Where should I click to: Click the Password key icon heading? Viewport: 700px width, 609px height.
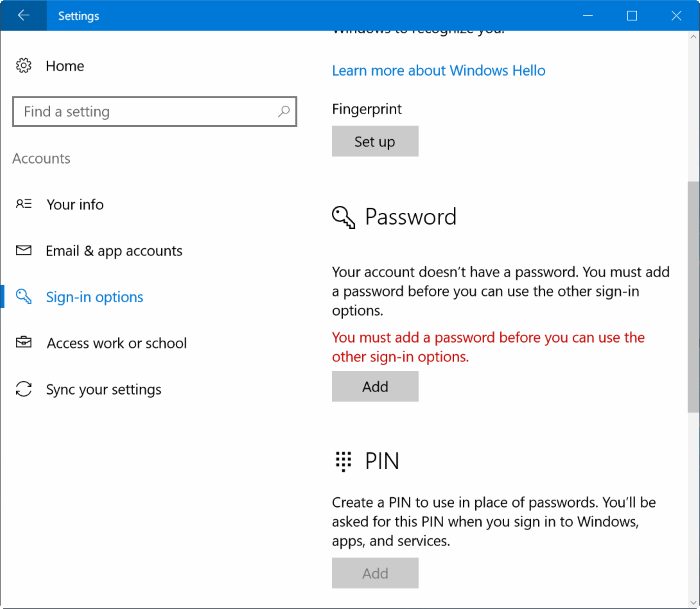pos(343,217)
